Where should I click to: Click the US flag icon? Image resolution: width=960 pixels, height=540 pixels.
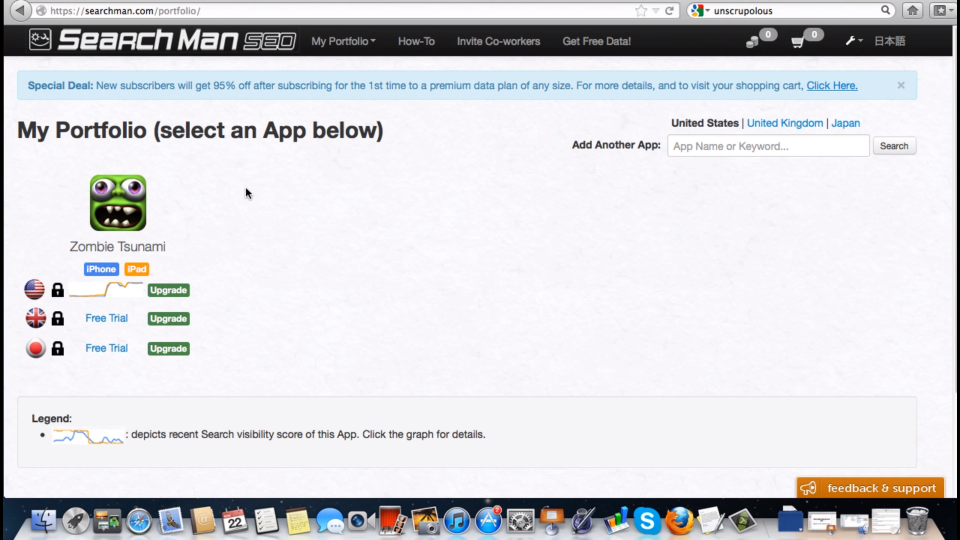[34, 289]
